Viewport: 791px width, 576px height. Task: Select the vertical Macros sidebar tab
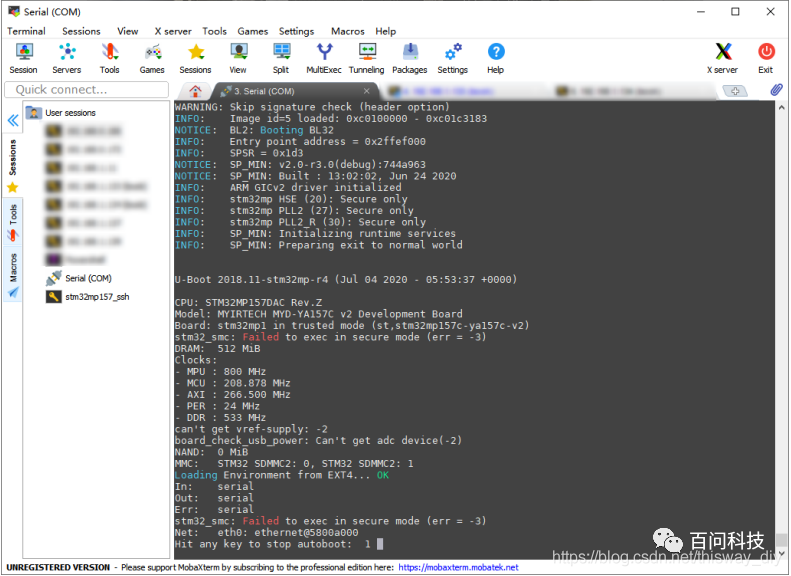(x=13, y=275)
